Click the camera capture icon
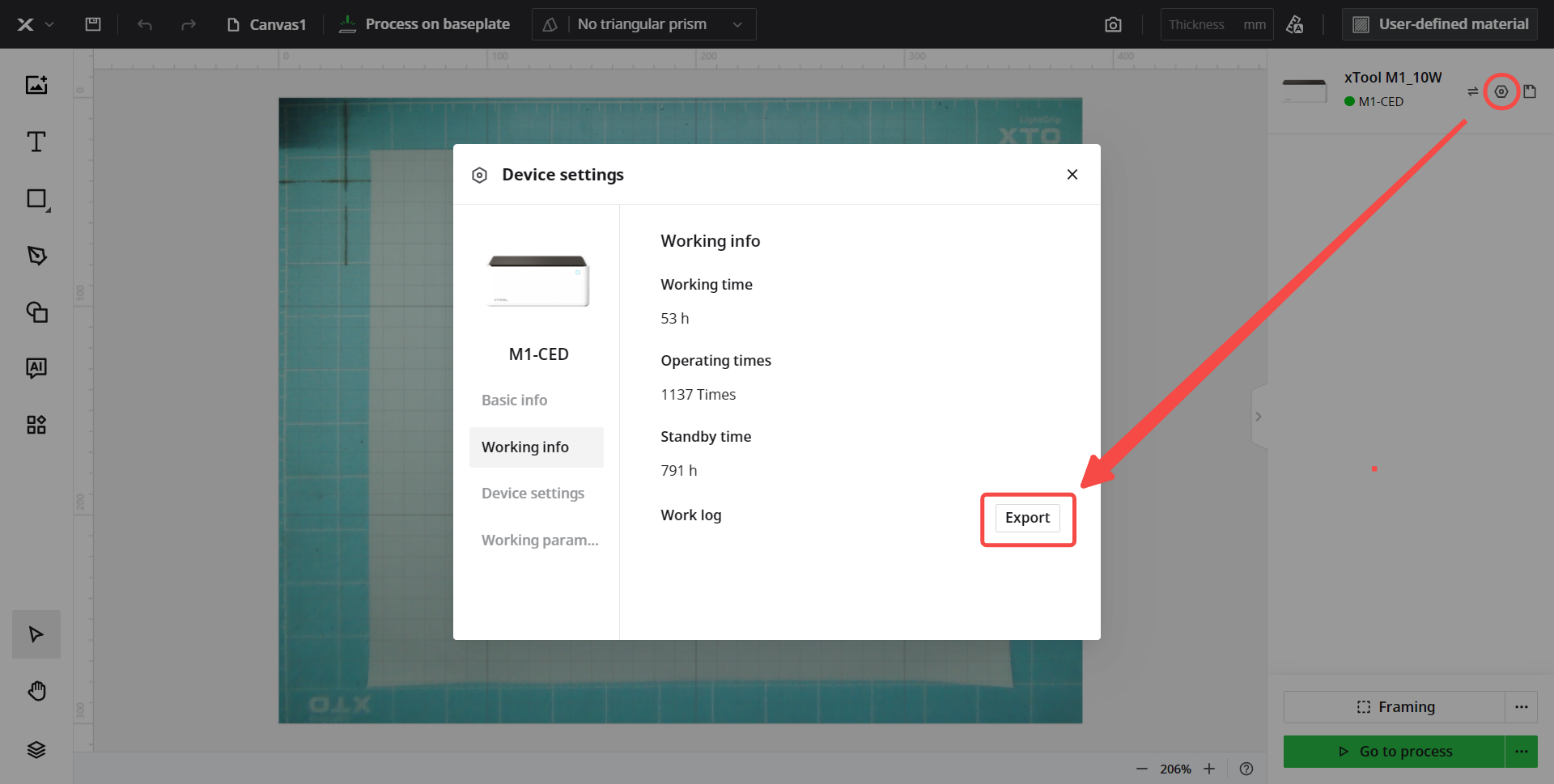The height and width of the screenshot is (784, 1554). click(x=1114, y=24)
